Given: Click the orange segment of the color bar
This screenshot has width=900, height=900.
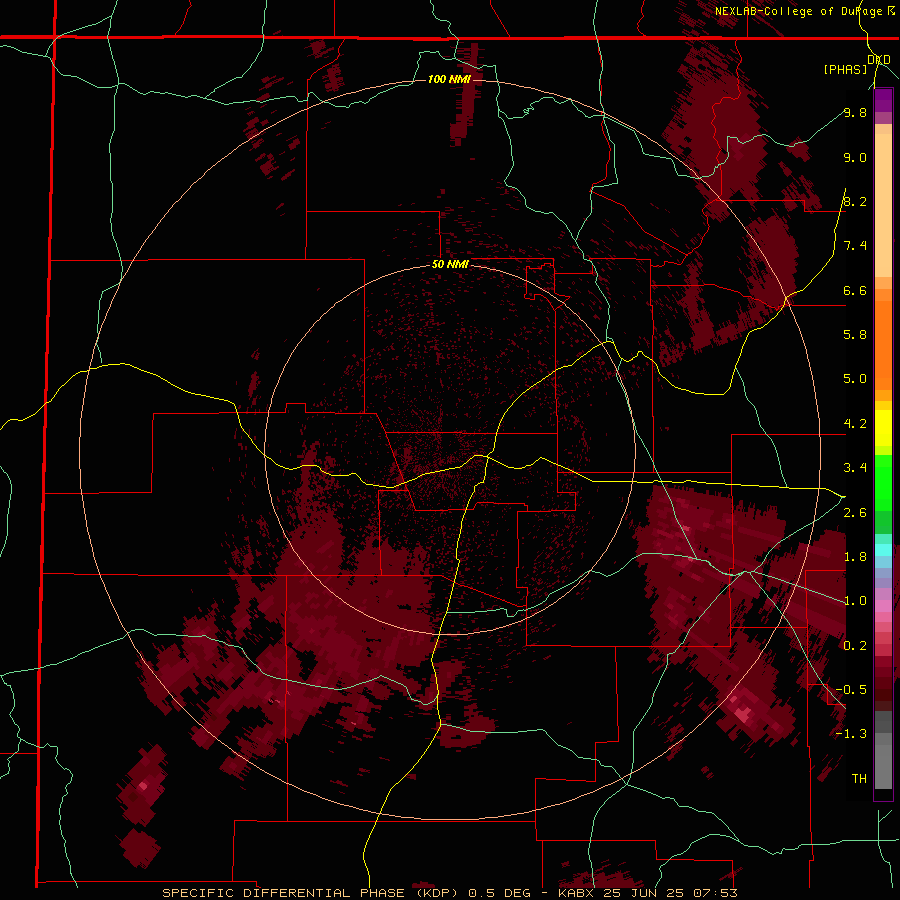Looking at the screenshot, I should pos(883,344).
